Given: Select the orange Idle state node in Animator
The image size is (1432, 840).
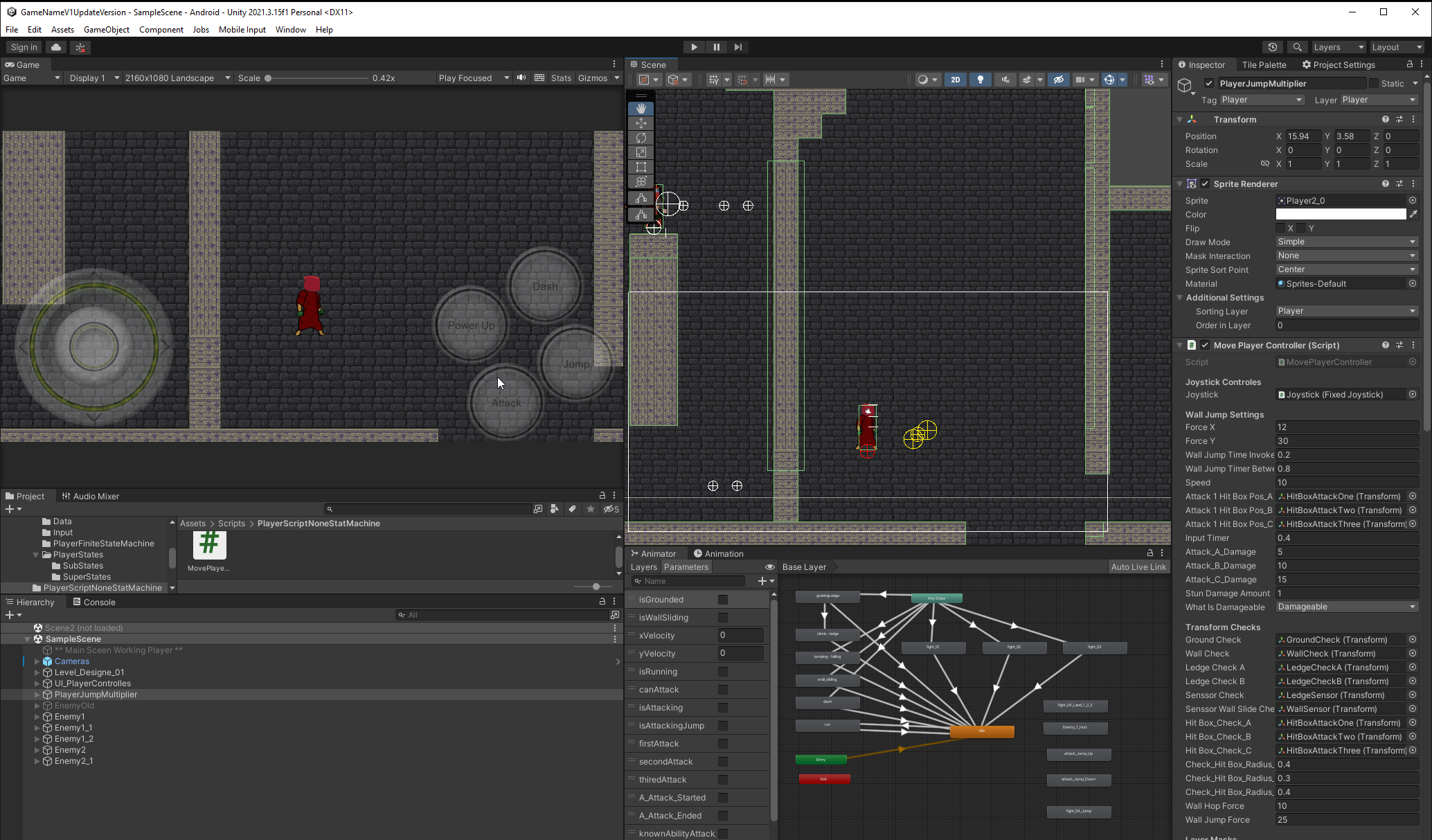Looking at the screenshot, I should tap(981, 731).
